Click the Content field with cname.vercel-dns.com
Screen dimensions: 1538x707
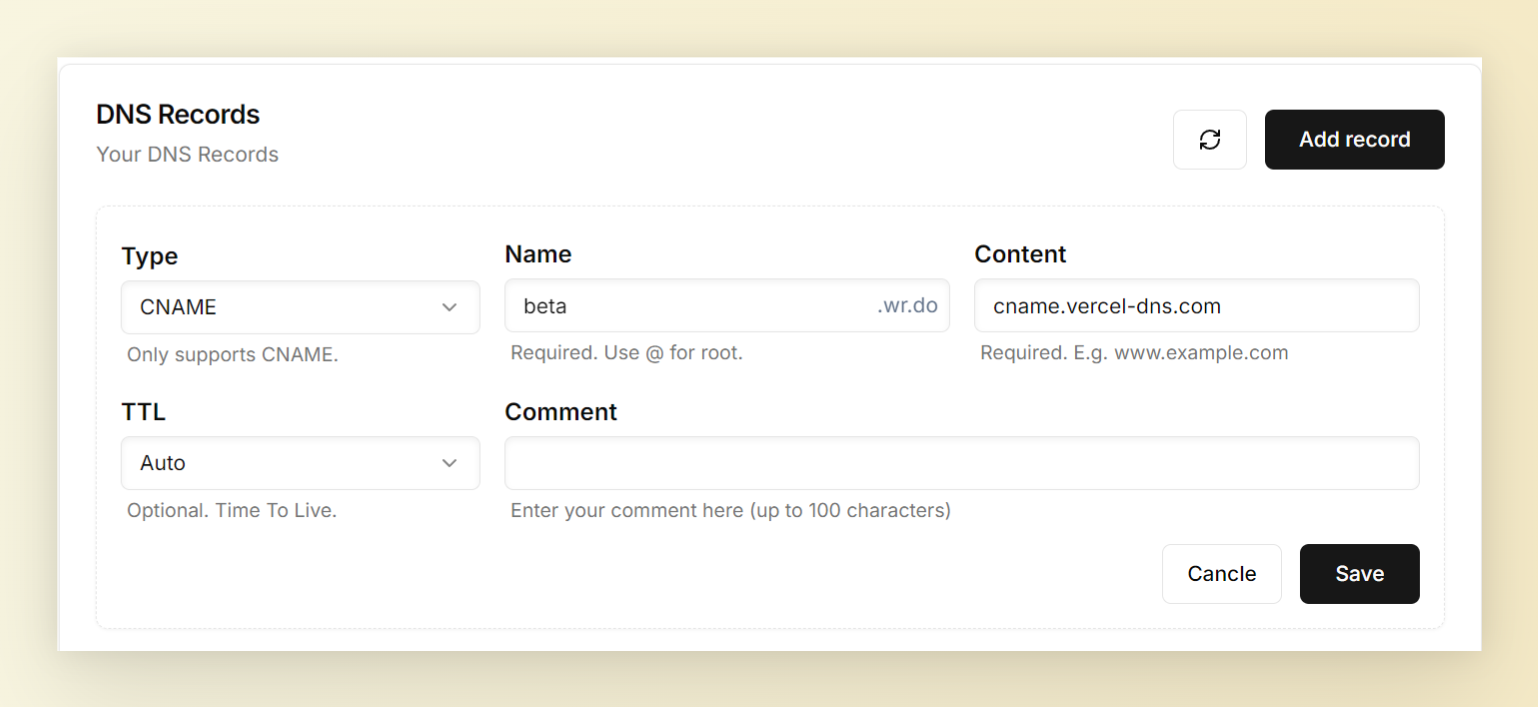tap(1195, 306)
